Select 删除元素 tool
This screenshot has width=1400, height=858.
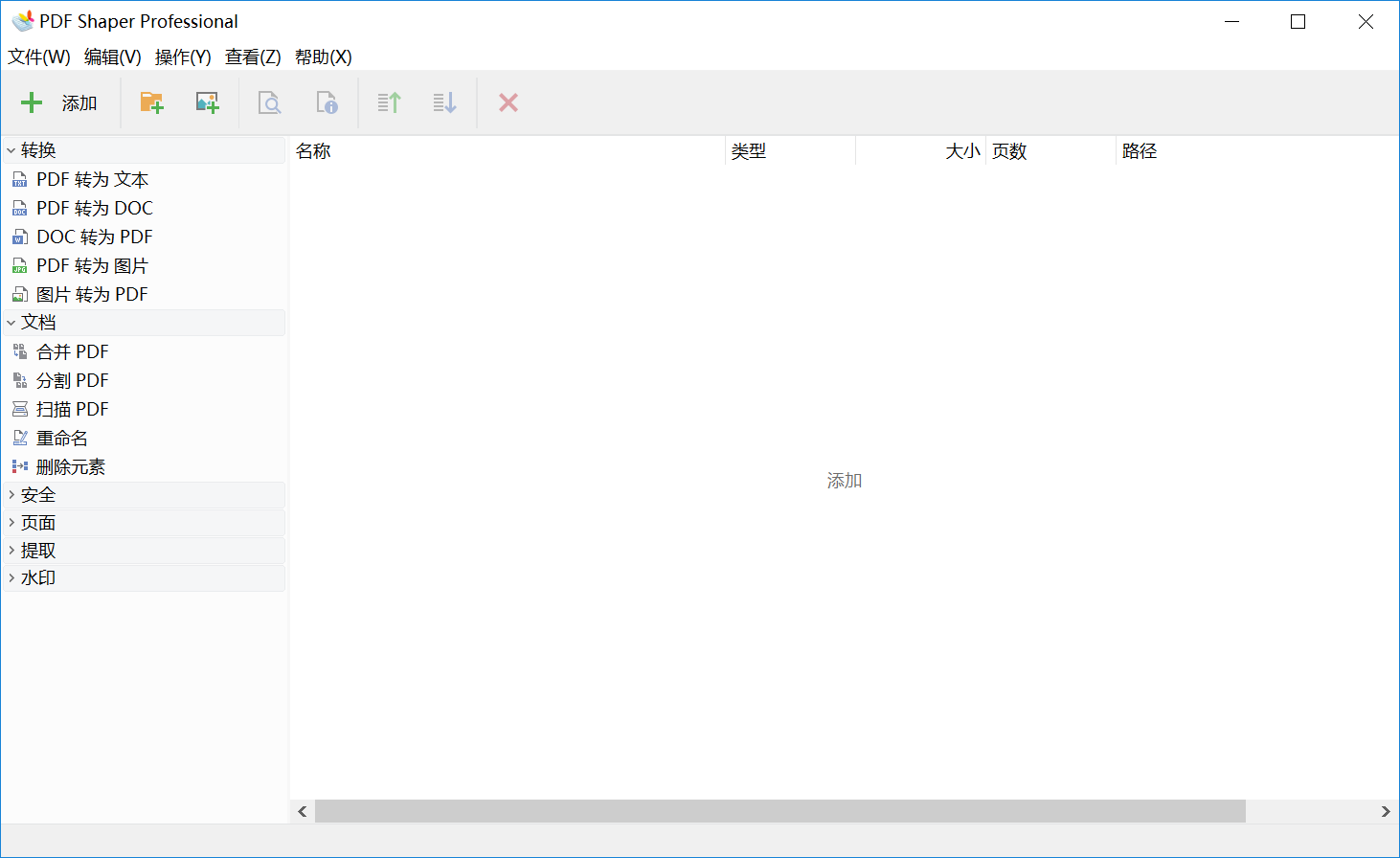71,467
